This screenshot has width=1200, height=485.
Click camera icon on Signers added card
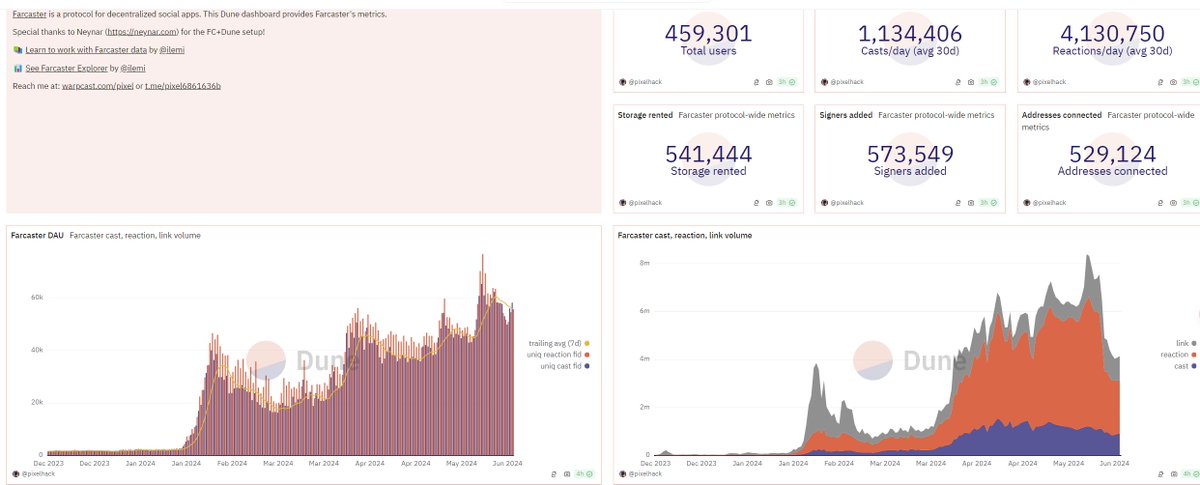pyautogui.click(x=970, y=203)
